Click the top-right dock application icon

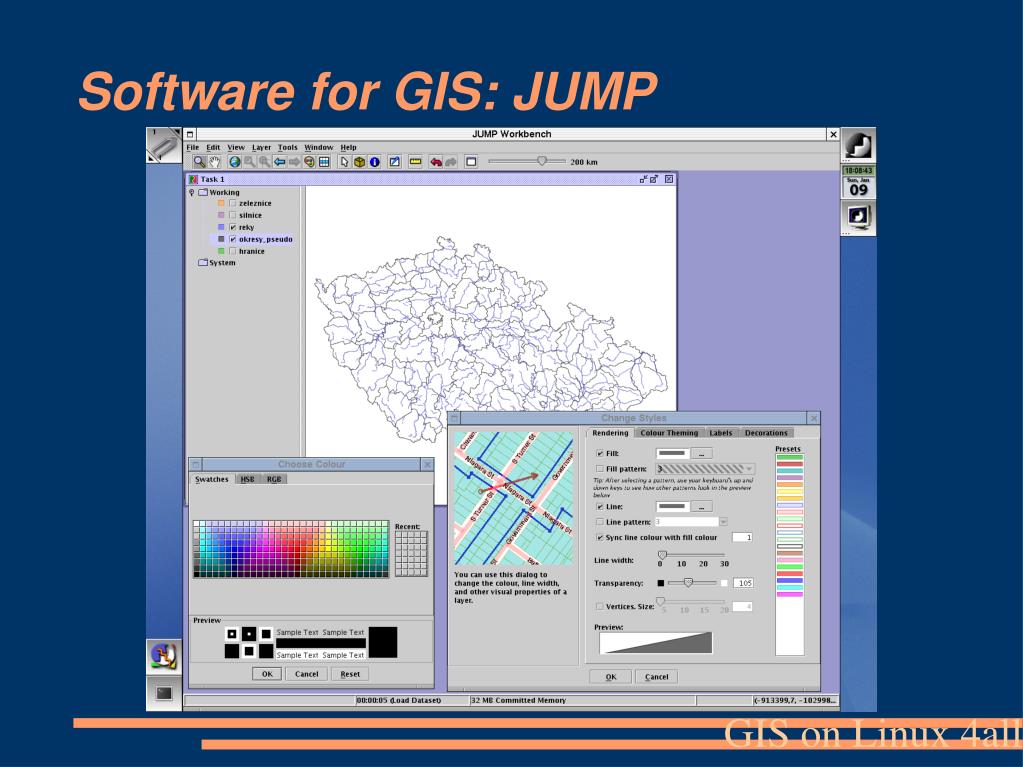[858, 145]
